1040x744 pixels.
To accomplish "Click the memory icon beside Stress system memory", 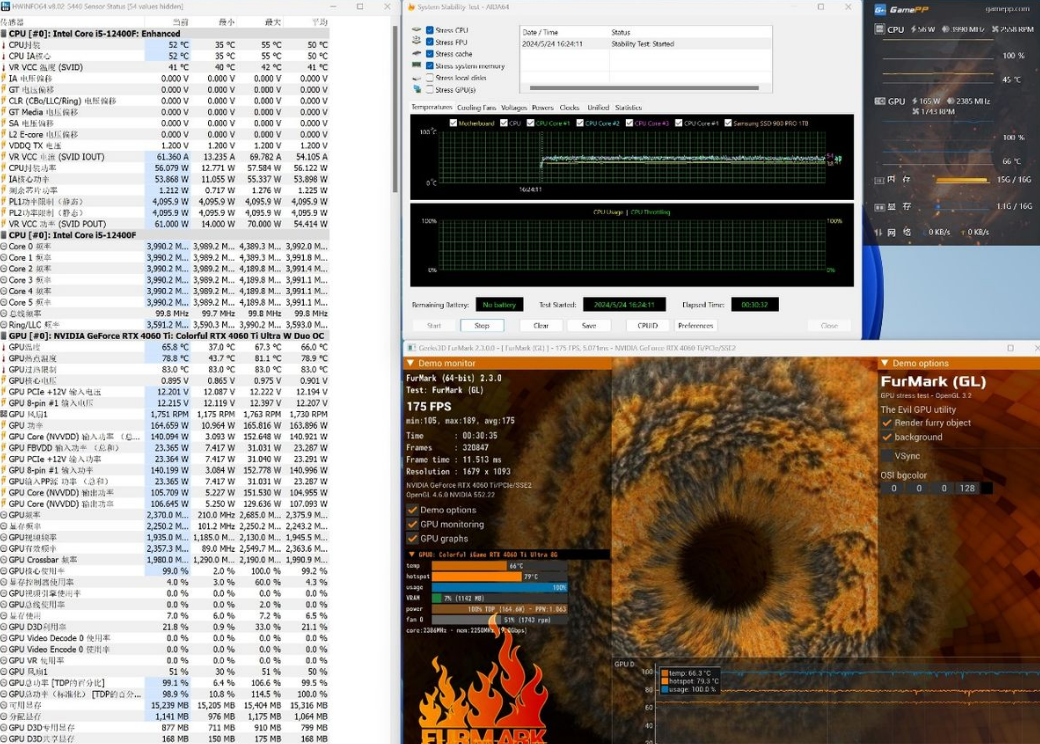I will click(x=417, y=66).
